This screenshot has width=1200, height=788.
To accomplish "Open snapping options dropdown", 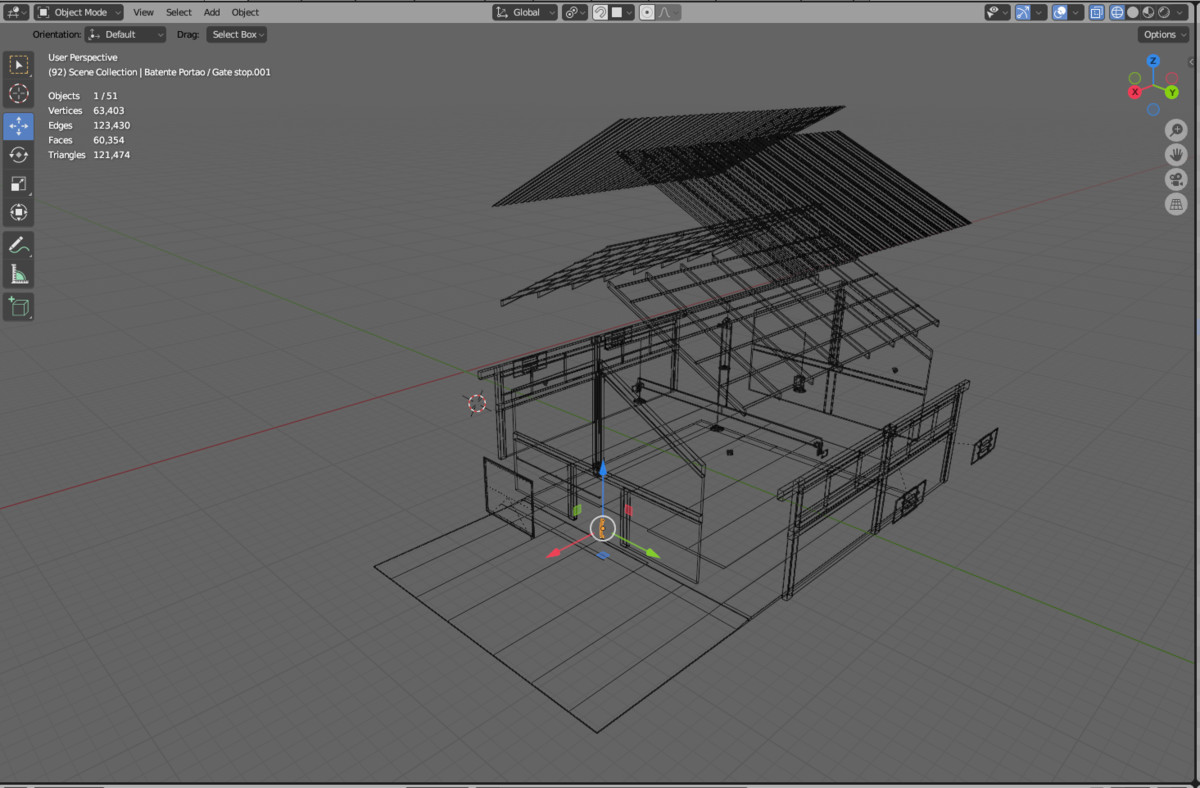I will click(x=622, y=12).
